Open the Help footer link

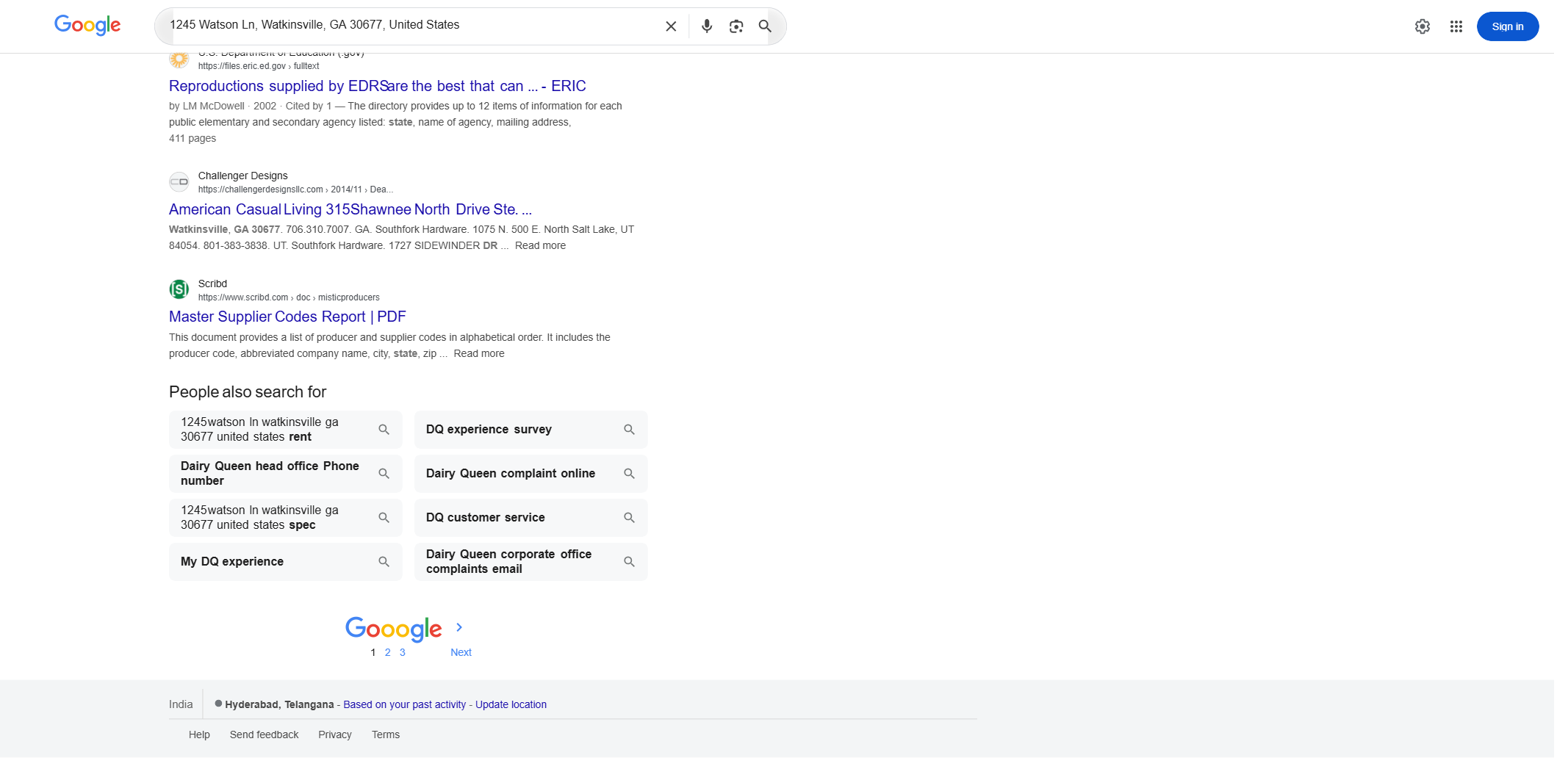coord(199,734)
